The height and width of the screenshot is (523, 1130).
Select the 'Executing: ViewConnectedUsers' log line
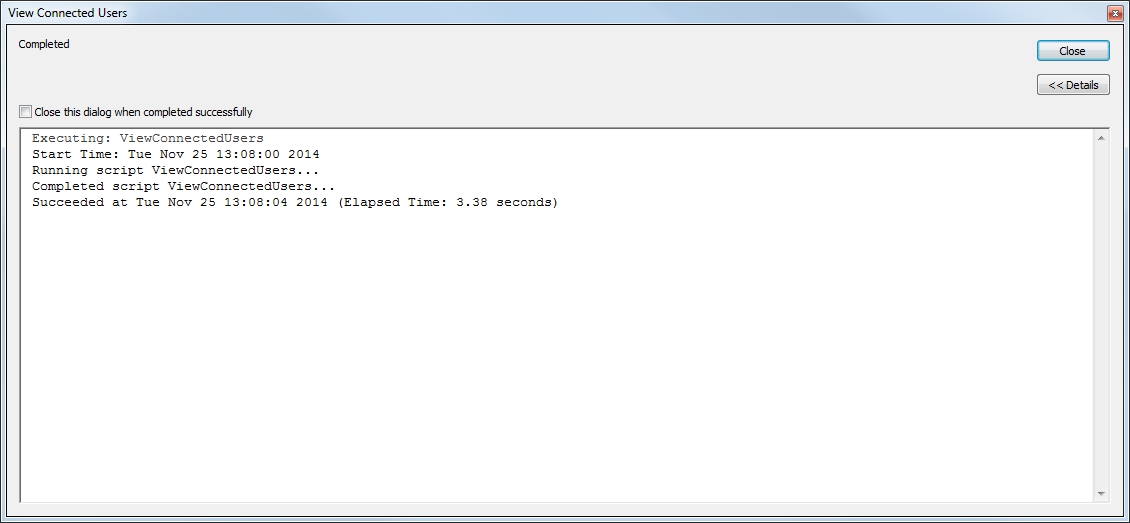coord(148,138)
